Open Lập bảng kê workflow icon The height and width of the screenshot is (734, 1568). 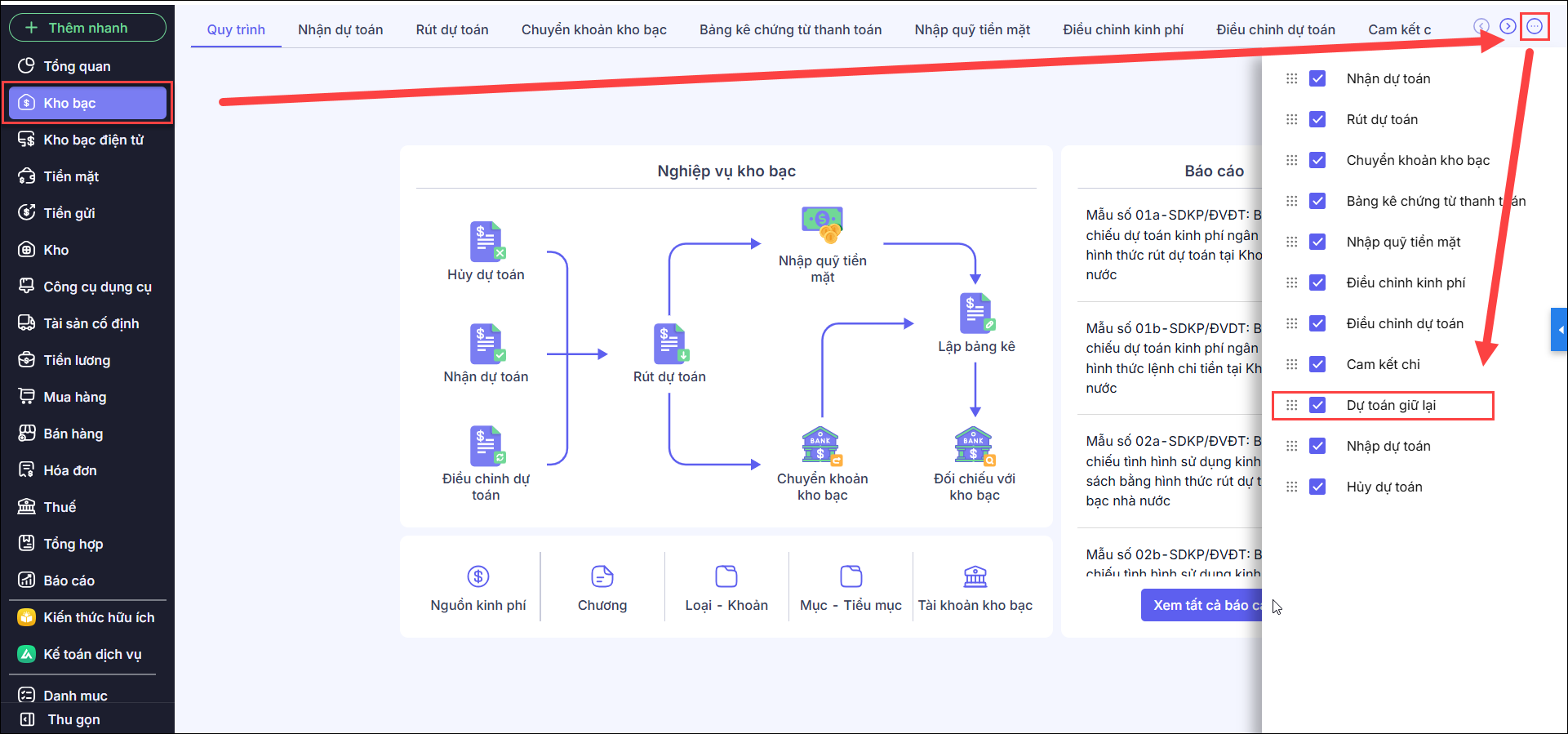tap(976, 314)
